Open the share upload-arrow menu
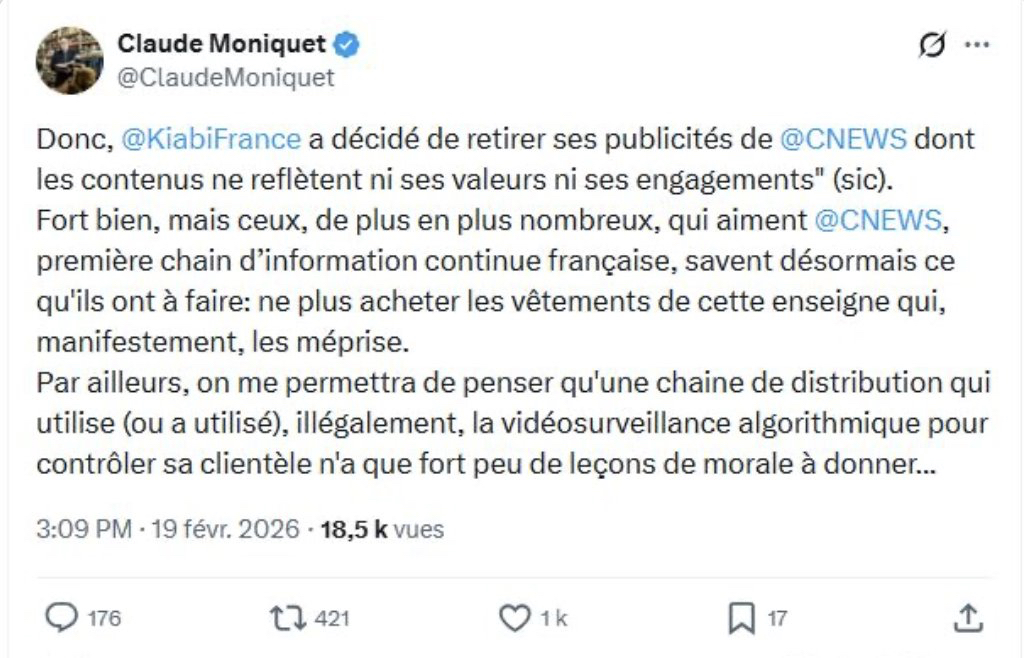1024x658 pixels. 967,618
